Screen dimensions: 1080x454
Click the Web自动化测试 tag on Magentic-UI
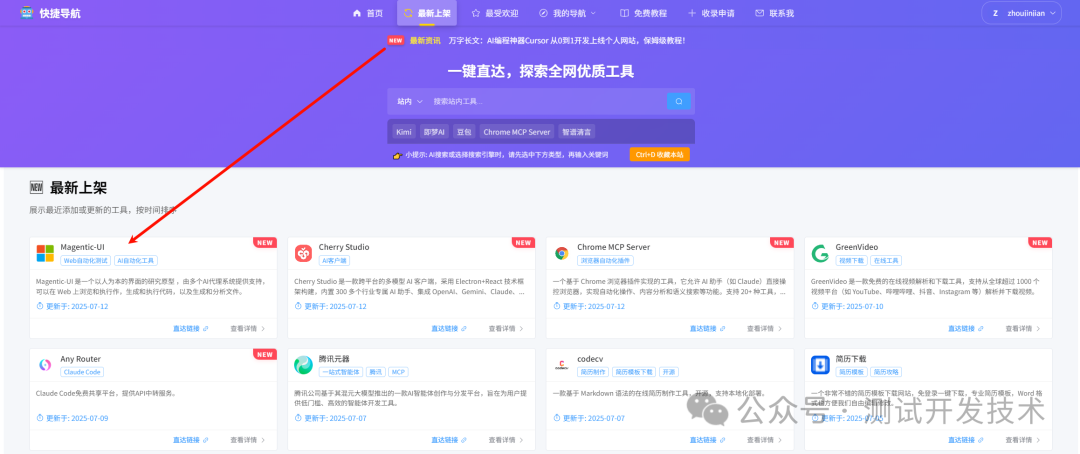(x=86, y=261)
